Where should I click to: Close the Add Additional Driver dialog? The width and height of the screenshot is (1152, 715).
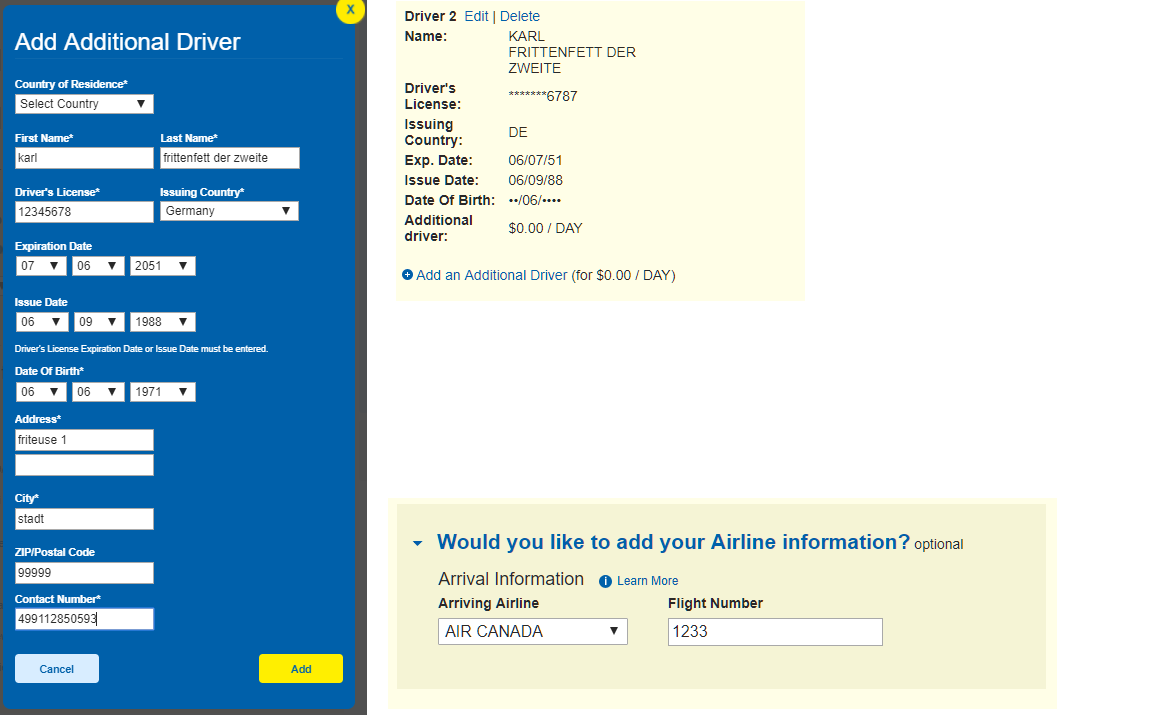click(x=350, y=9)
